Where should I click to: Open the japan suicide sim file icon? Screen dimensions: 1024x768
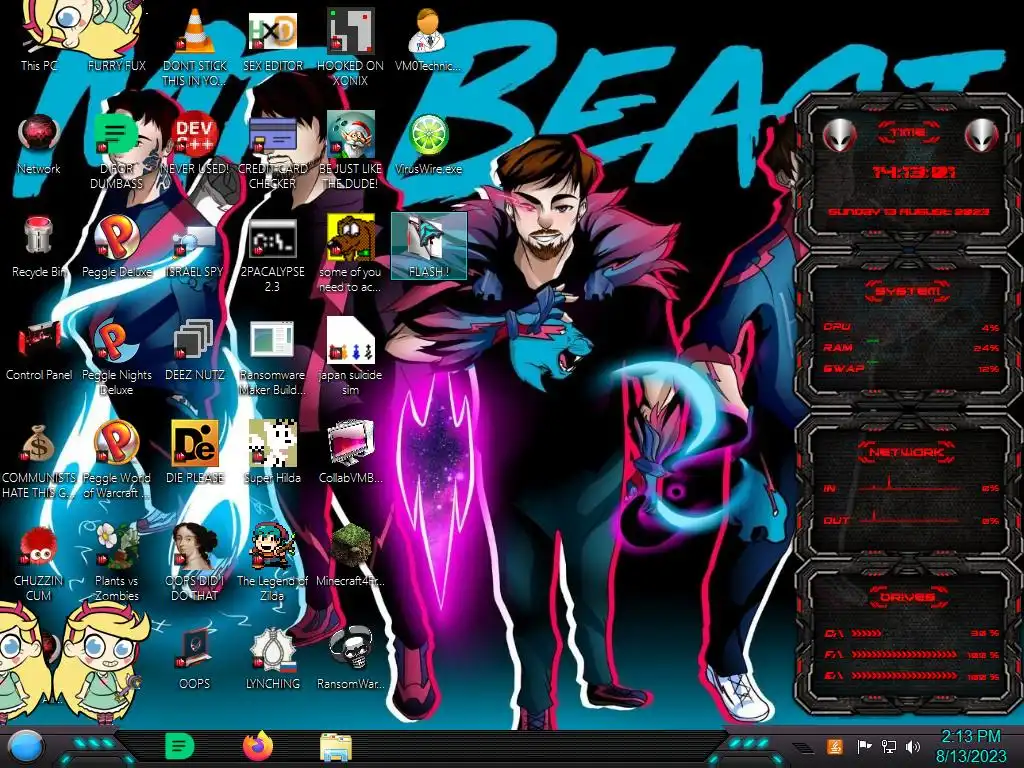click(x=351, y=357)
